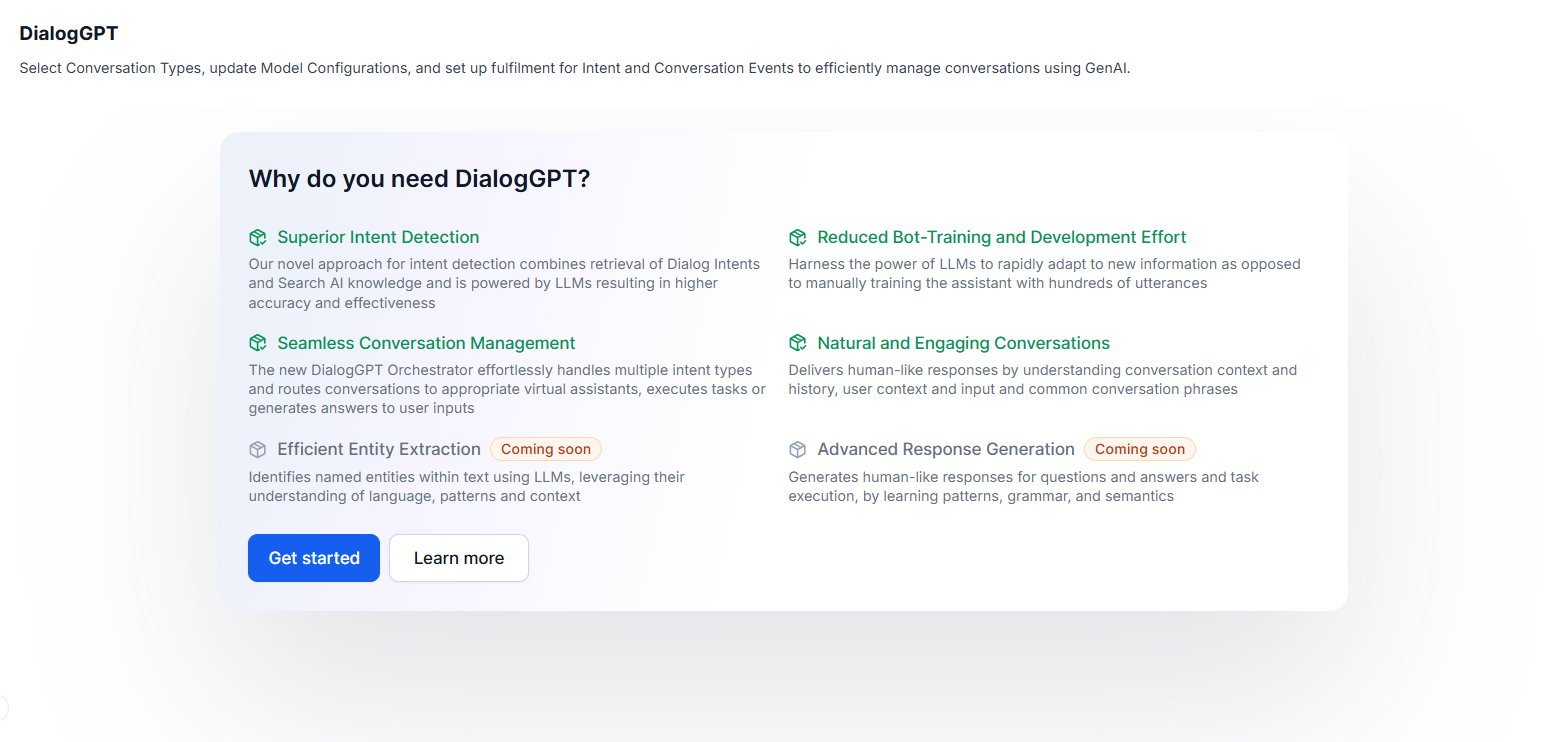
Task: Click Coming soon badge beside Advanced Response Generation
Action: 1139,450
